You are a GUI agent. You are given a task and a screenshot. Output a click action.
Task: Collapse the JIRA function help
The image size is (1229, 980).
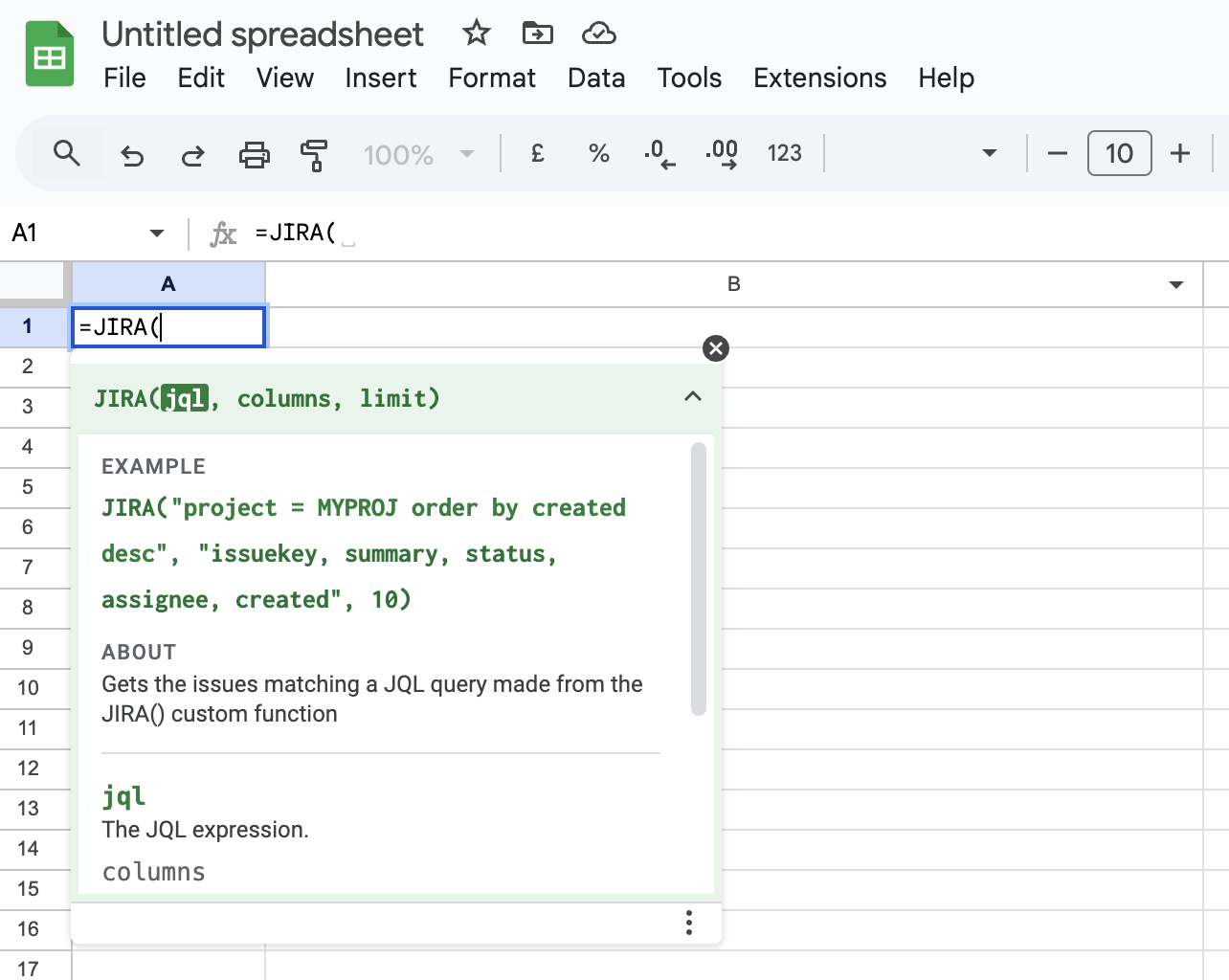[x=693, y=396]
